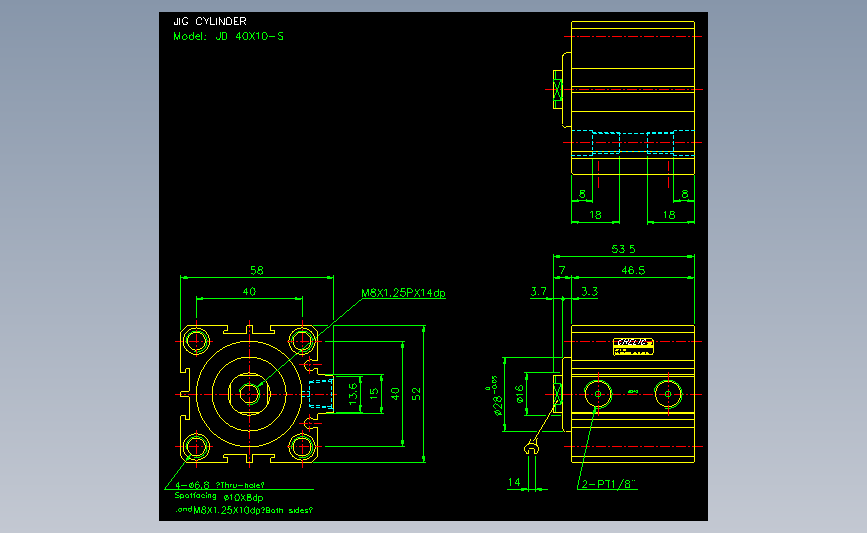This screenshot has height=533, width=867.
Task: Click the "JIG CYLINDER" title text
Action: pyautogui.click(x=210, y=22)
